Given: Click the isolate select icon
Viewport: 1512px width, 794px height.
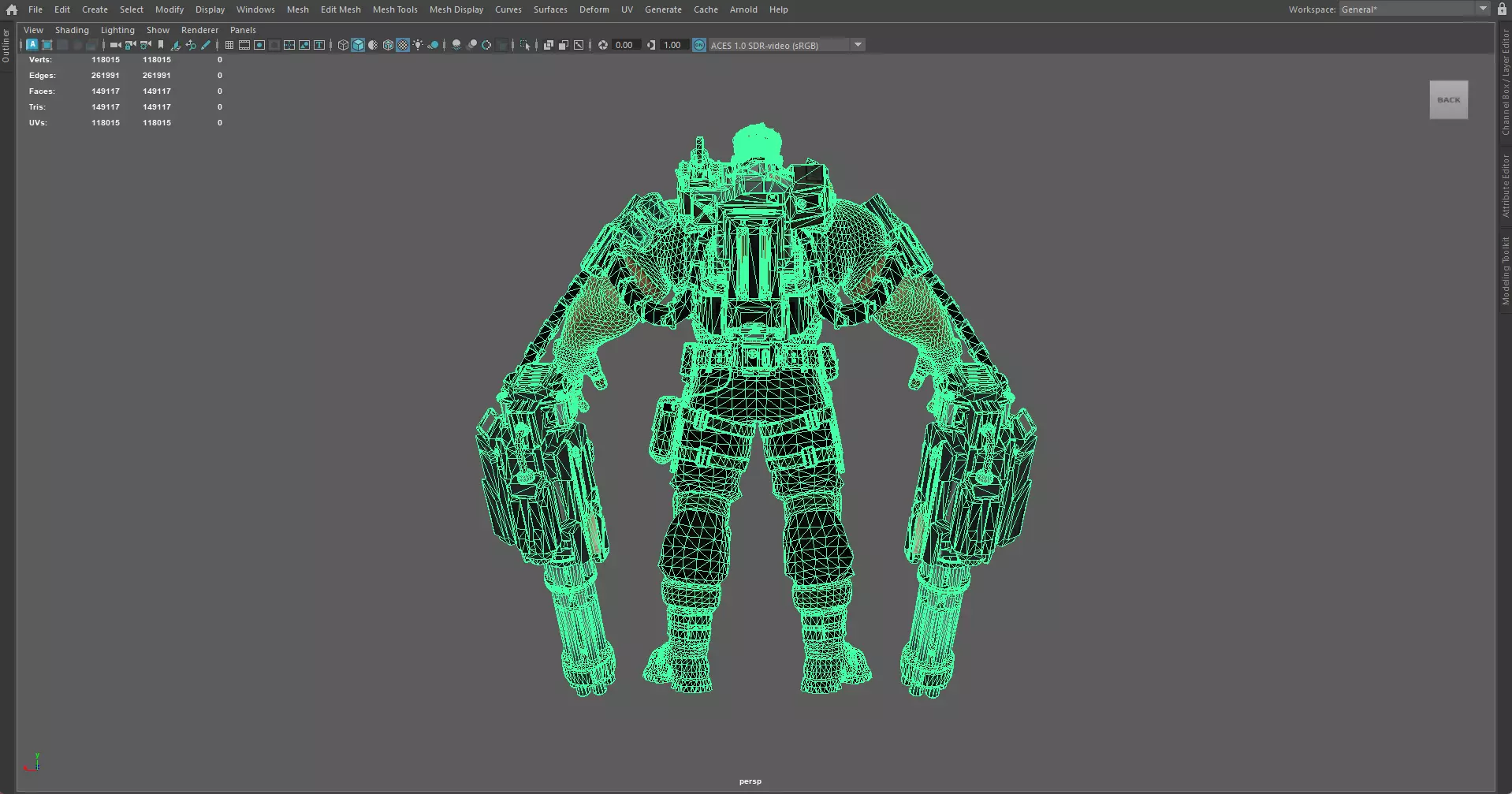Looking at the screenshot, I should pos(525,45).
